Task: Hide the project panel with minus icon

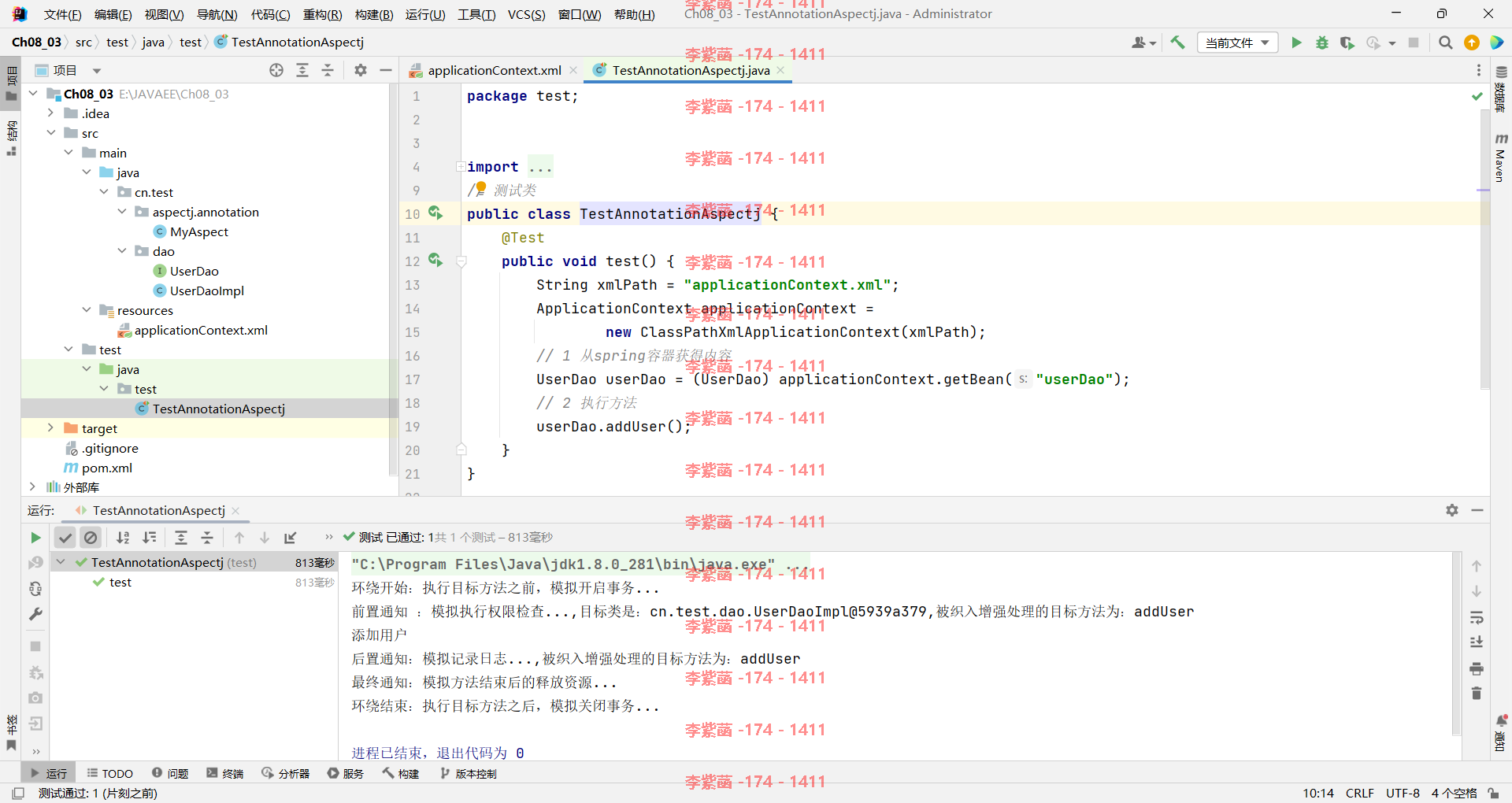Action: [386, 70]
